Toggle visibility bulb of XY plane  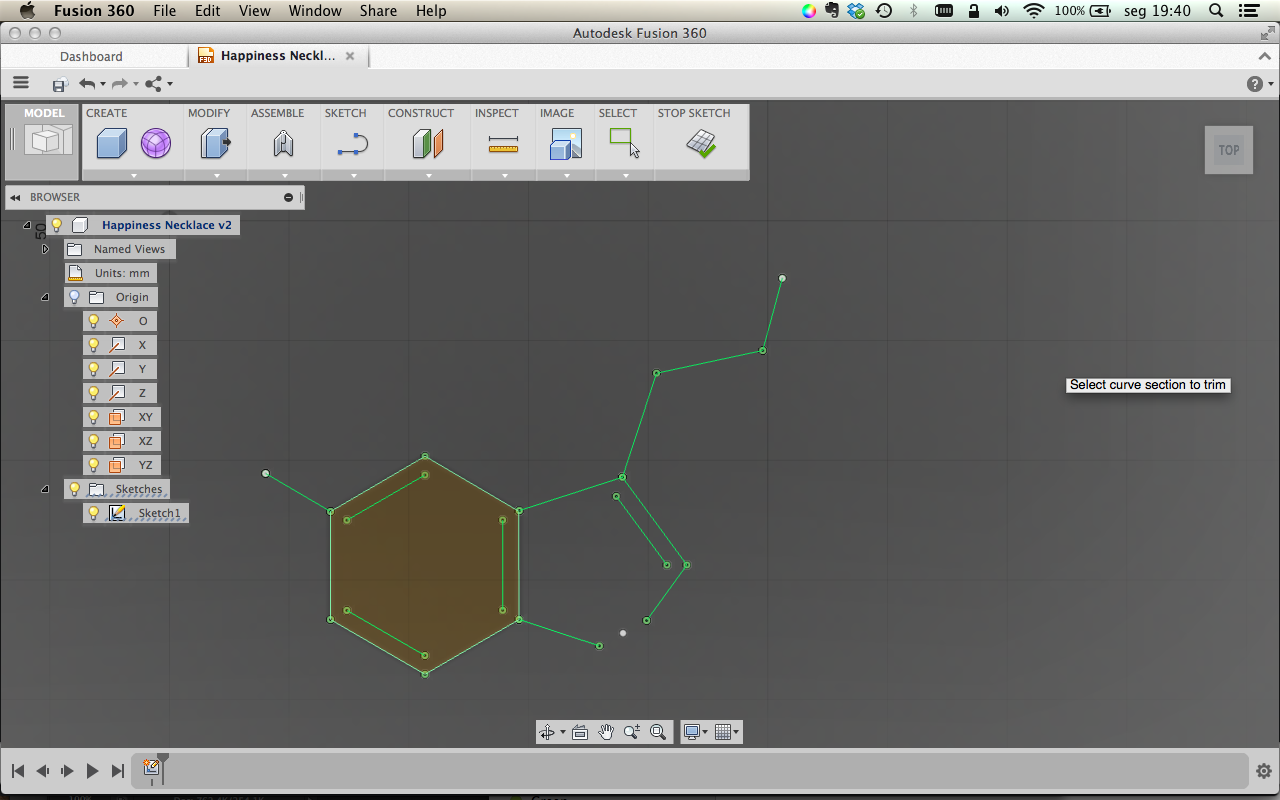[x=94, y=417]
